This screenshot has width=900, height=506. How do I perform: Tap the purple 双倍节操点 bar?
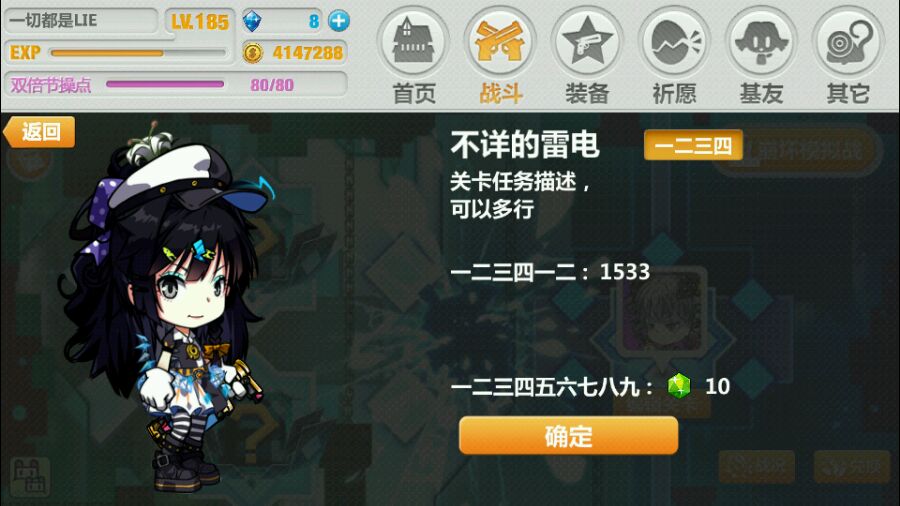[x=165, y=84]
